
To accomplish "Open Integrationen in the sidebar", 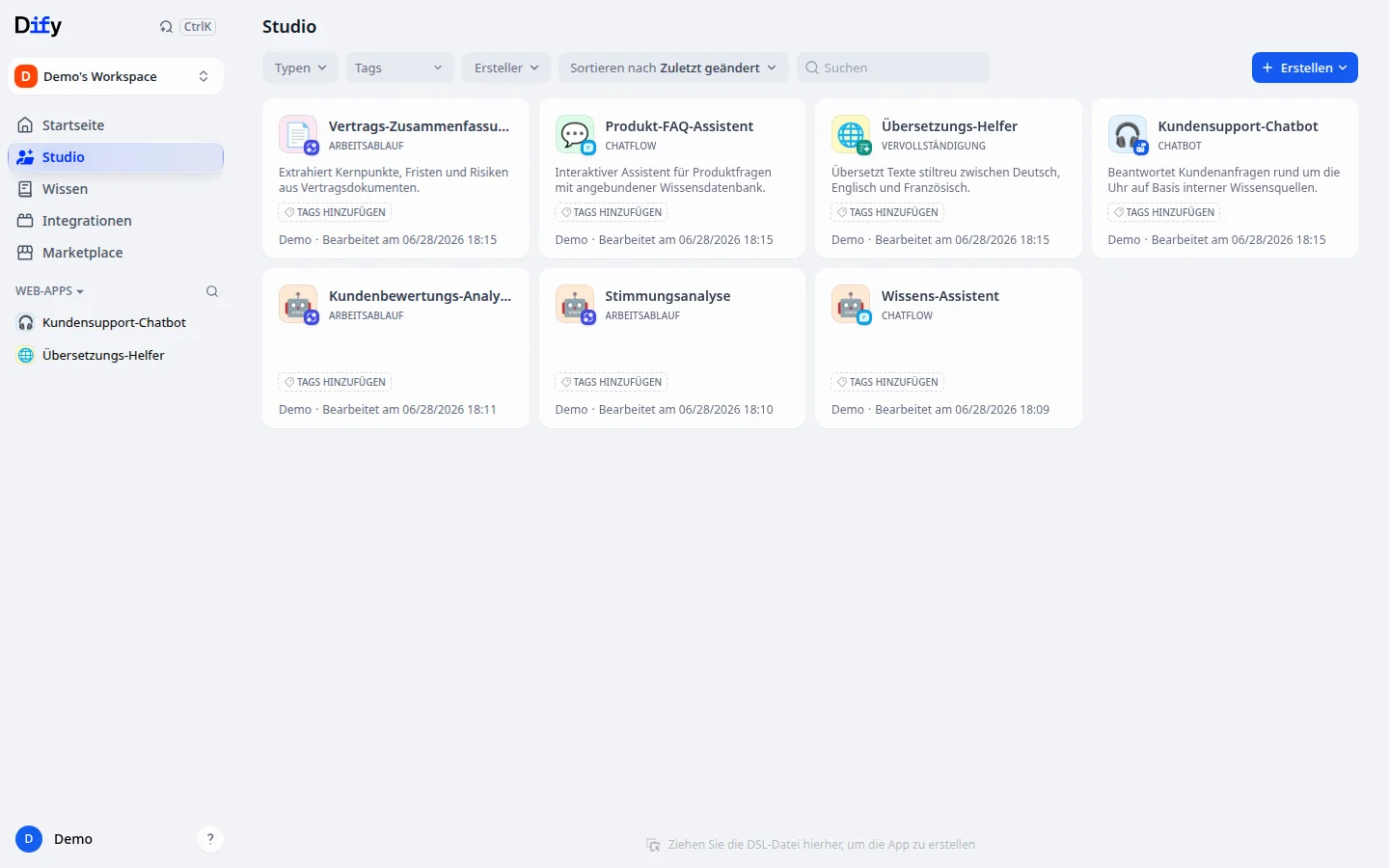I will click(116, 221).
